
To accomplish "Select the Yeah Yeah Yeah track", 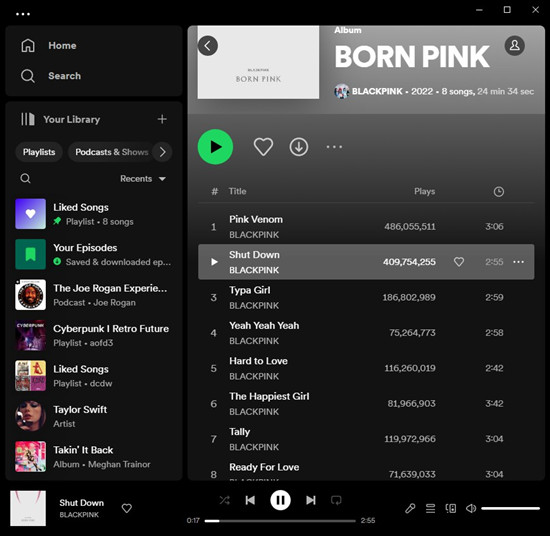I will (366, 333).
